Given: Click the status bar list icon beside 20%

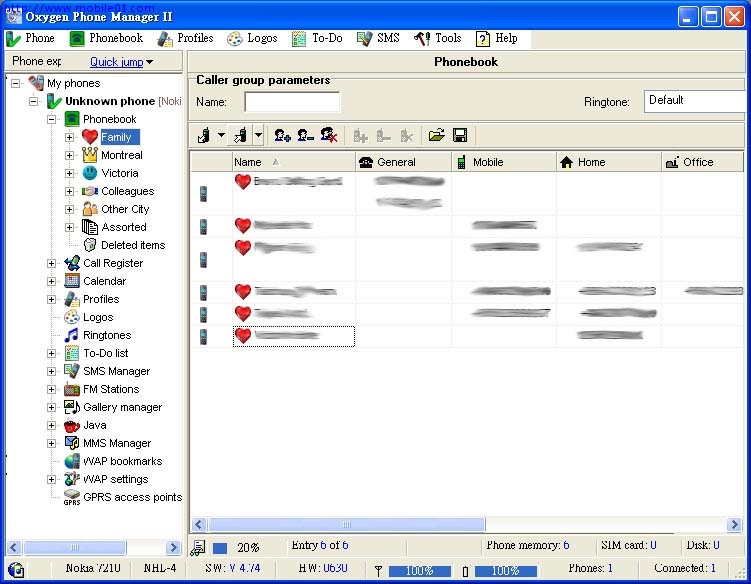Looking at the screenshot, I should coord(198,548).
